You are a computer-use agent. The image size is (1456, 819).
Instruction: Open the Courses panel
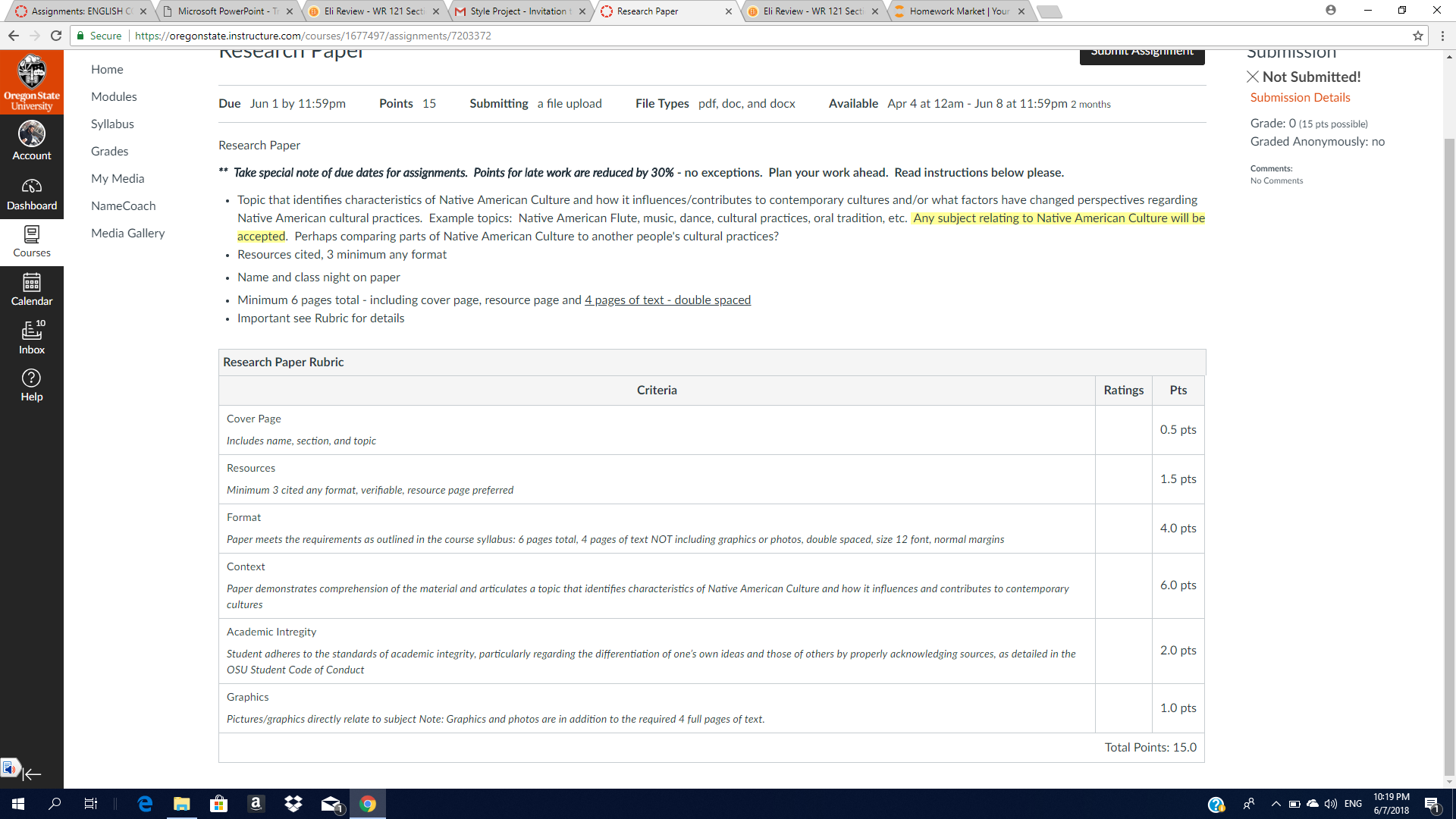(32, 242)
